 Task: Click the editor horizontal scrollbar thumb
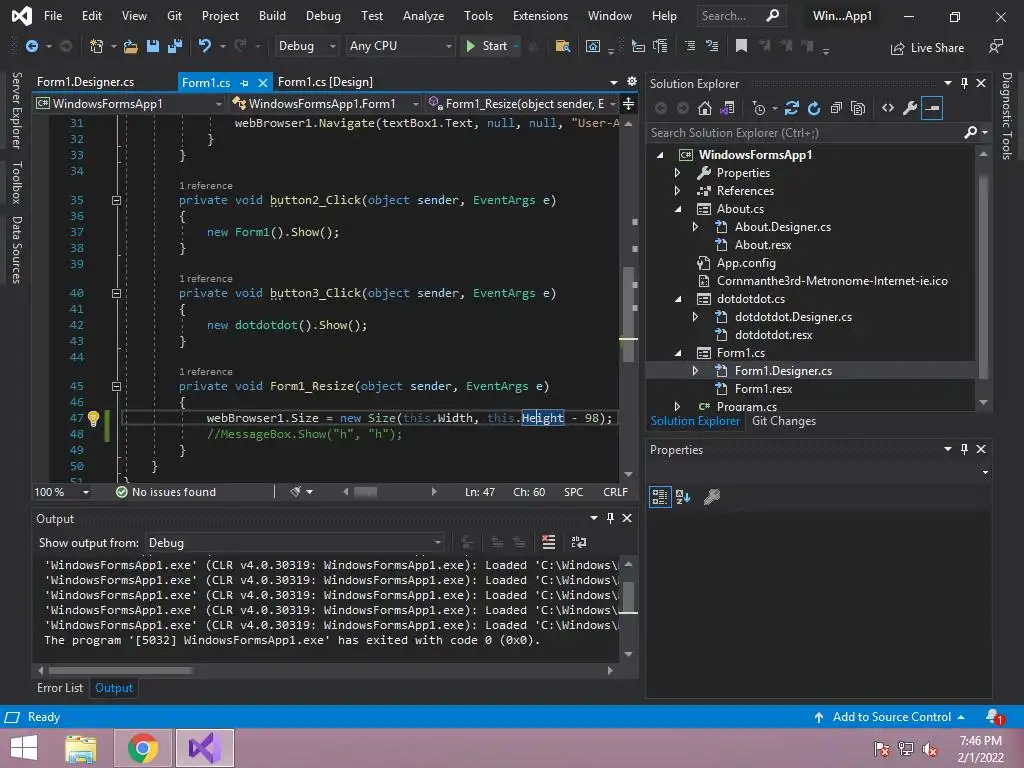pyautogui.click(x=365, y=492)
